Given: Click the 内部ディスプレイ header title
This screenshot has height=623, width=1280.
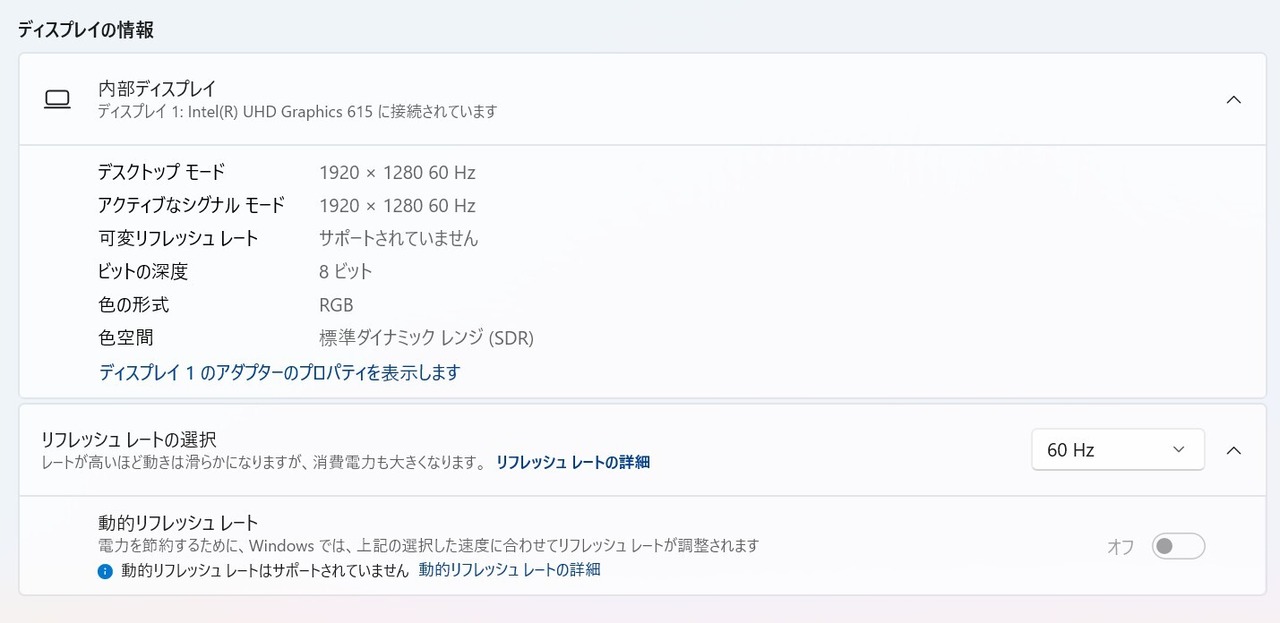Looking at the screenshot, I should [157, 88].
